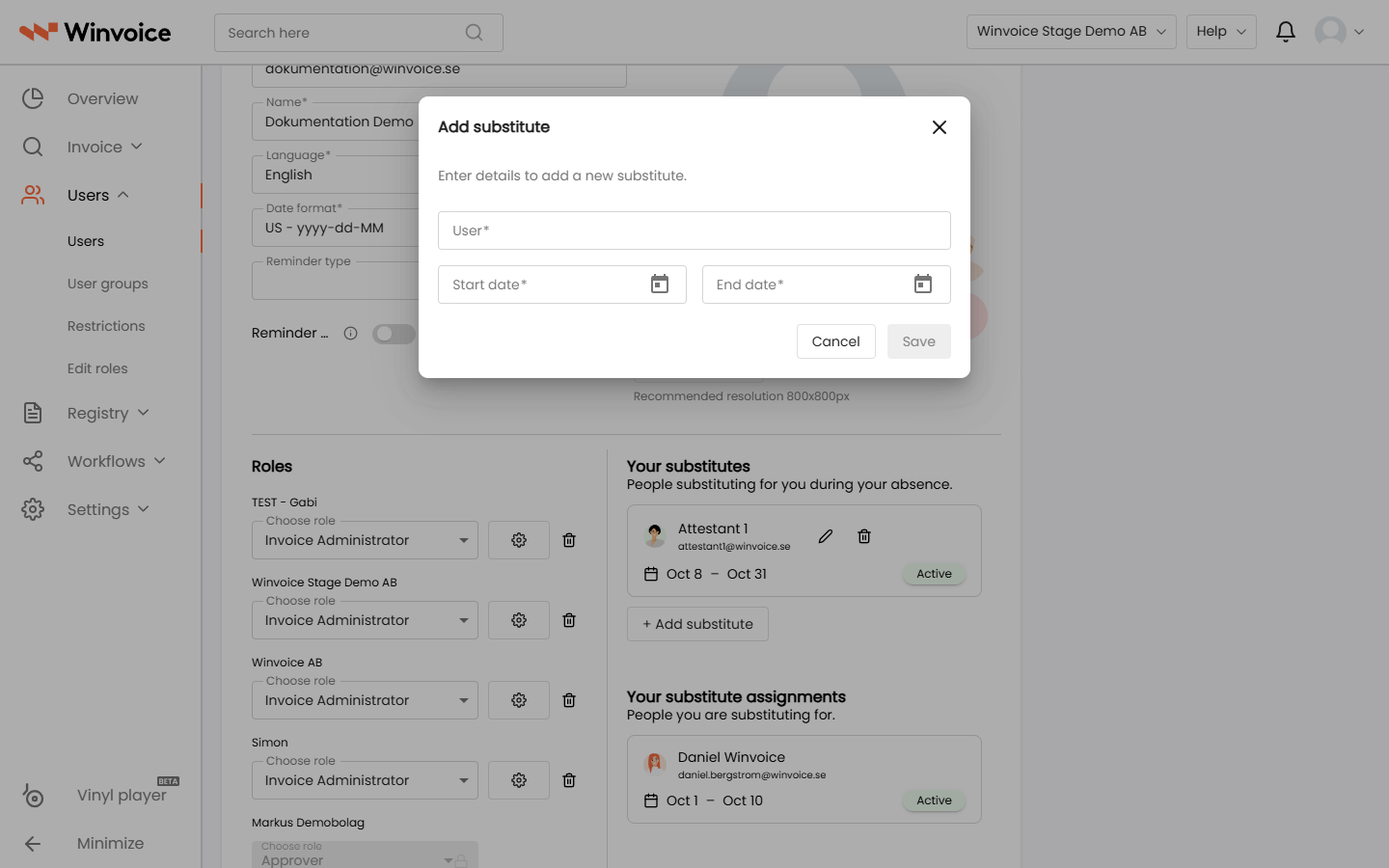Viewport: 1389px width, 868px height.
Task: Open role settings gear for Simon
Action: coord(519,780)
